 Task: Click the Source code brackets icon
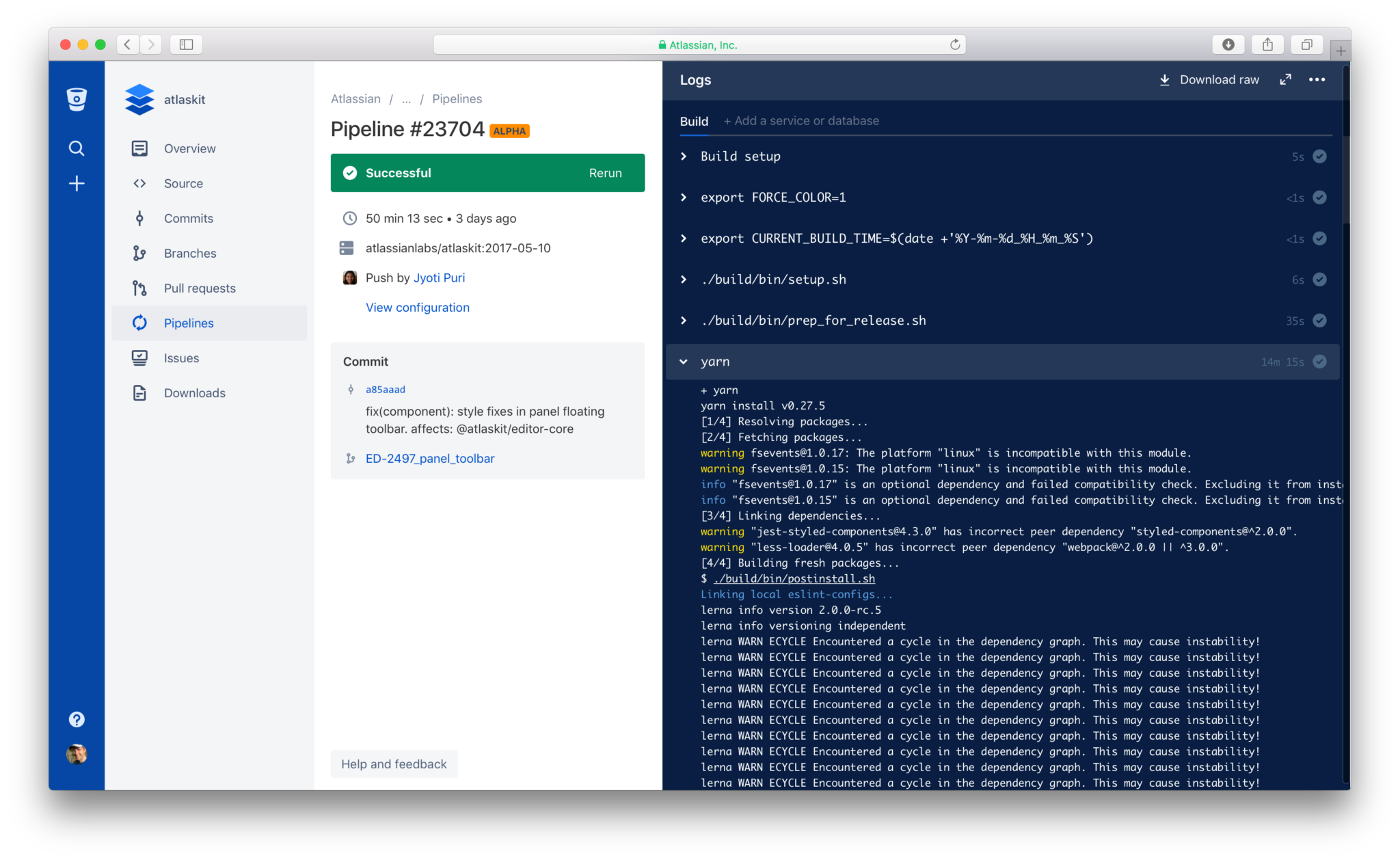click(139, 183)
